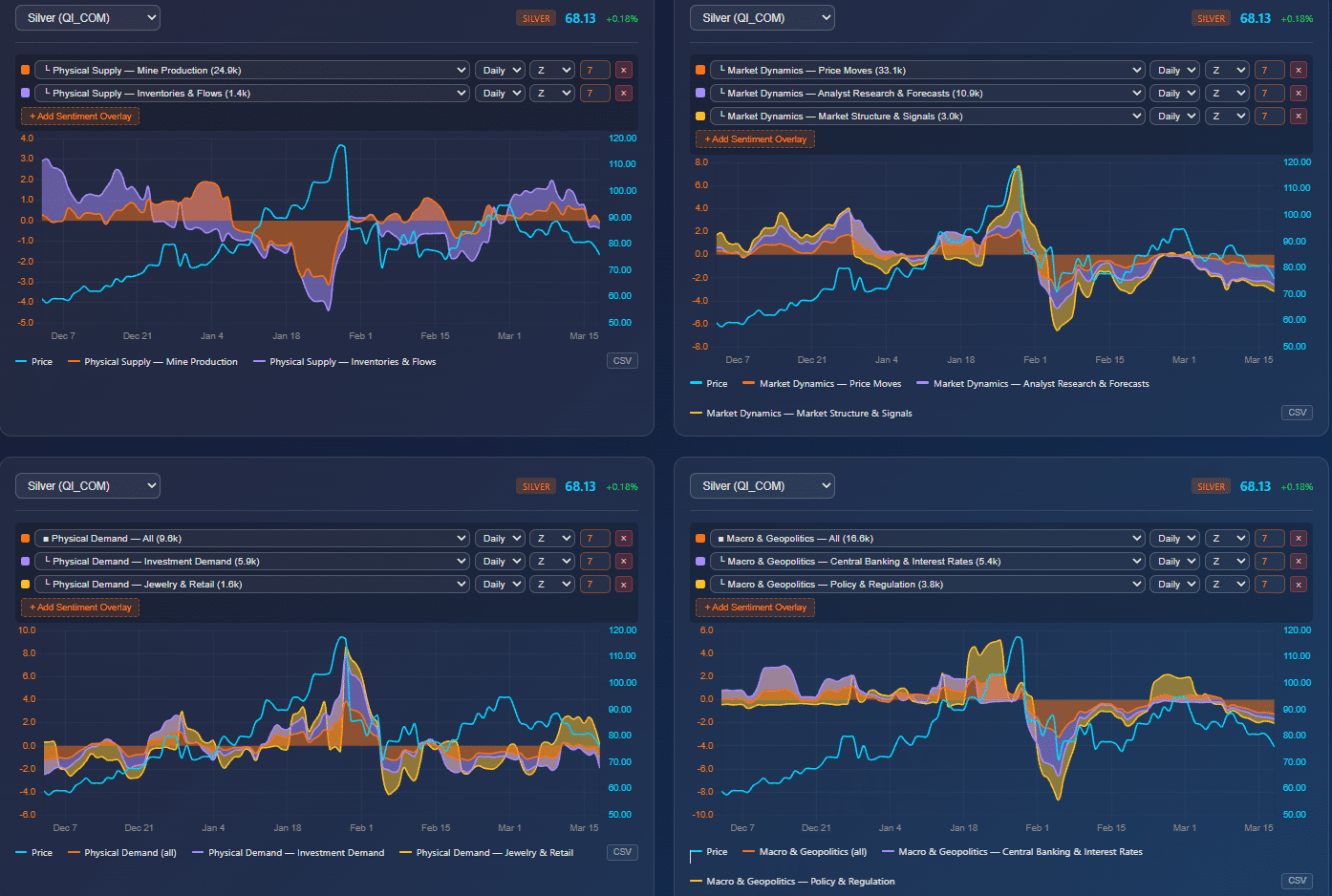The image size is (1332, 896).
Task: Open the Price Moves (33.1k) series dropdown
Action: click(x=927, y=70)
